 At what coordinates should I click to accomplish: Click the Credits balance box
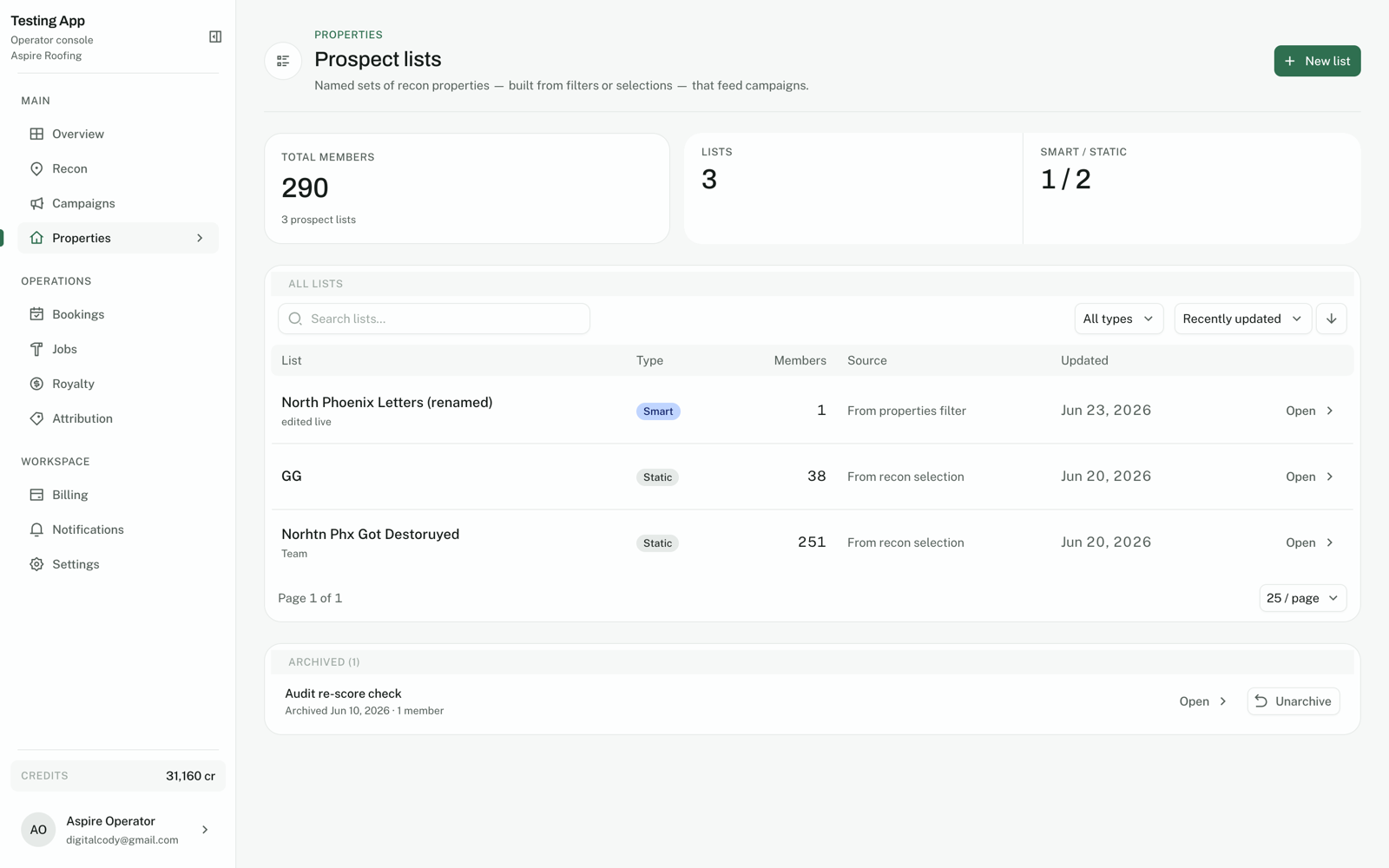click(x=118, y=776)
